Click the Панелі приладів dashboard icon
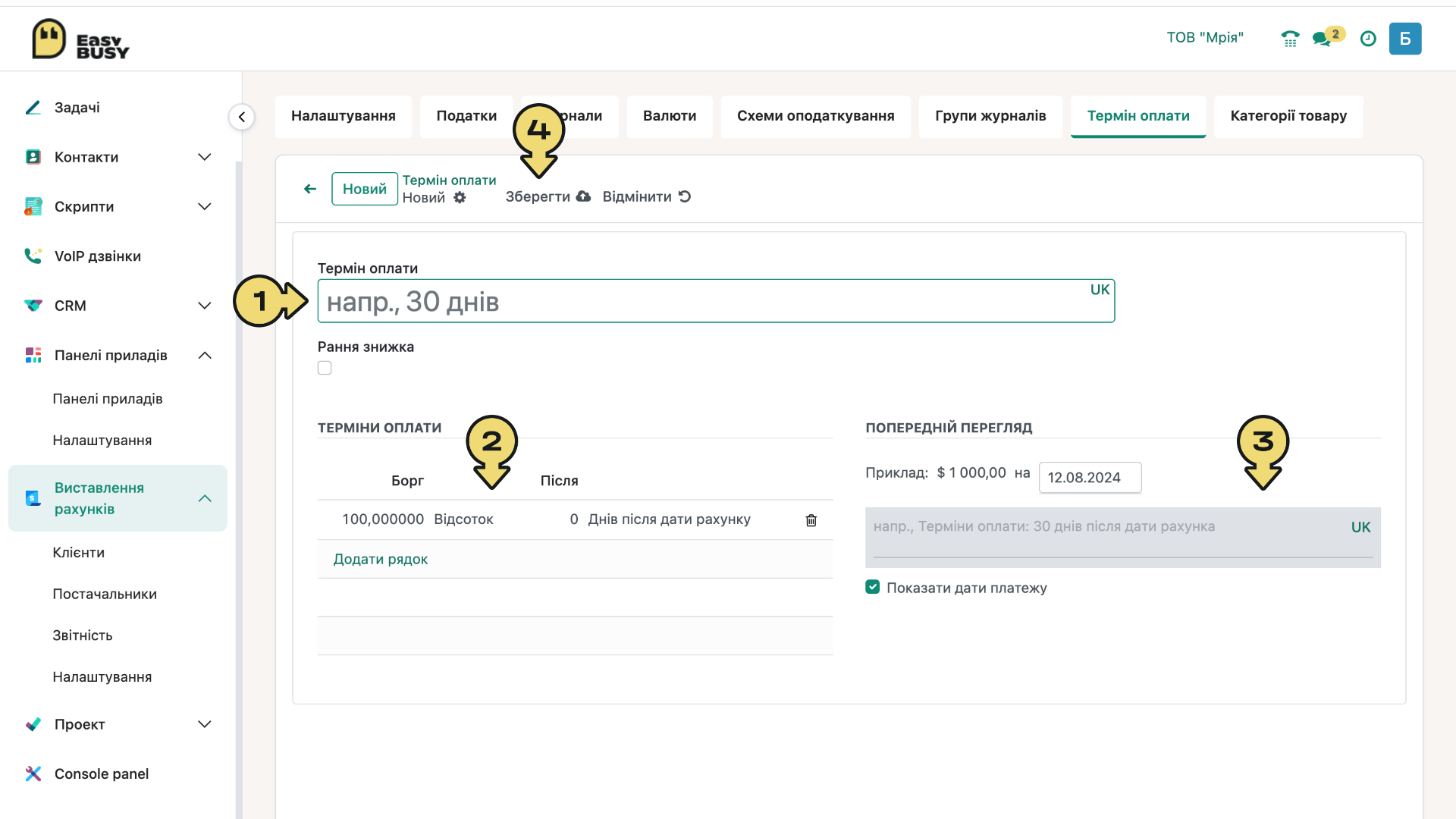Viewport: 1456px width, 819px height. (33, 355)
